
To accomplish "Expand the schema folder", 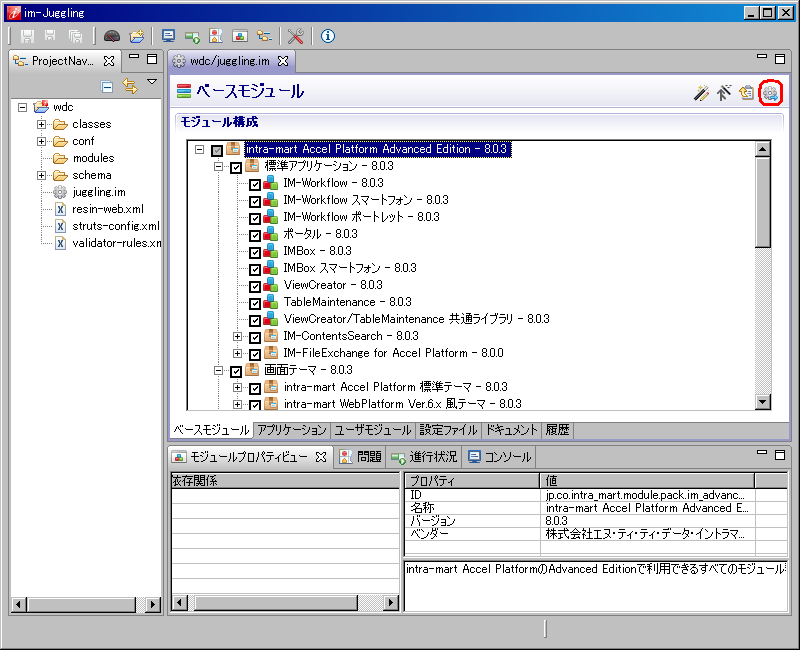I will pyautogui.click(x=41, y=176).
